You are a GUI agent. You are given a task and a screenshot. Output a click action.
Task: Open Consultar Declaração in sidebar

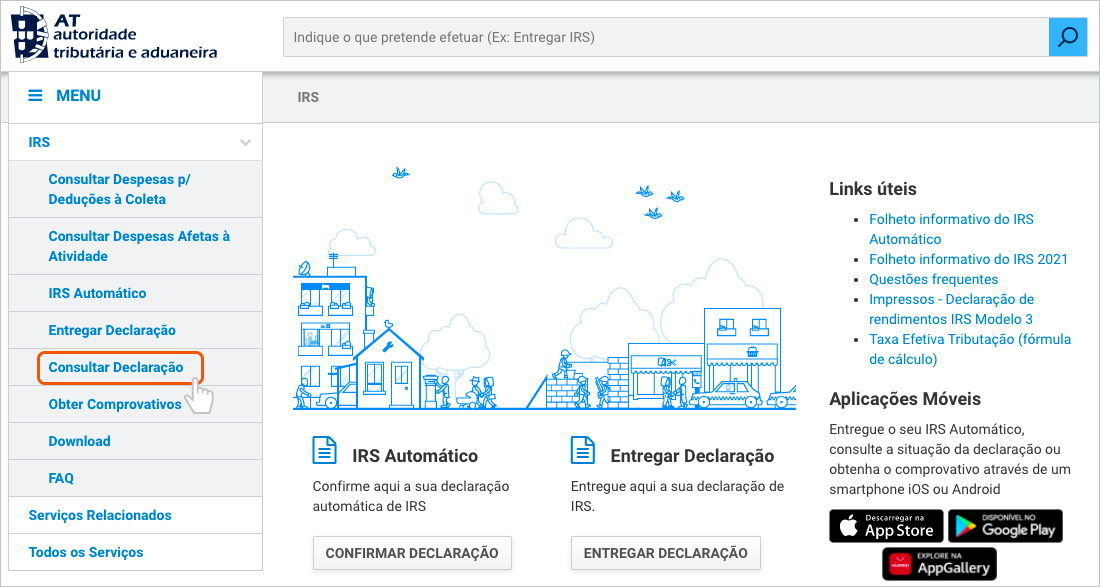pyautogui.click(x=116, y=367)
